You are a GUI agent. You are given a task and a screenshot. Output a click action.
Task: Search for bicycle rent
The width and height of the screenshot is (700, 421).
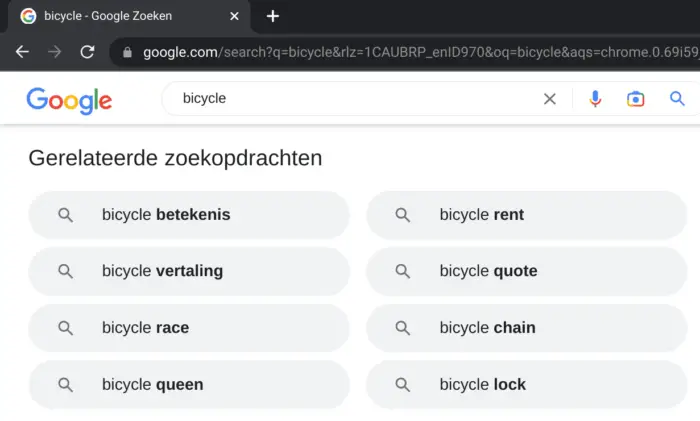pyautogui.click(x=526, y=215)
